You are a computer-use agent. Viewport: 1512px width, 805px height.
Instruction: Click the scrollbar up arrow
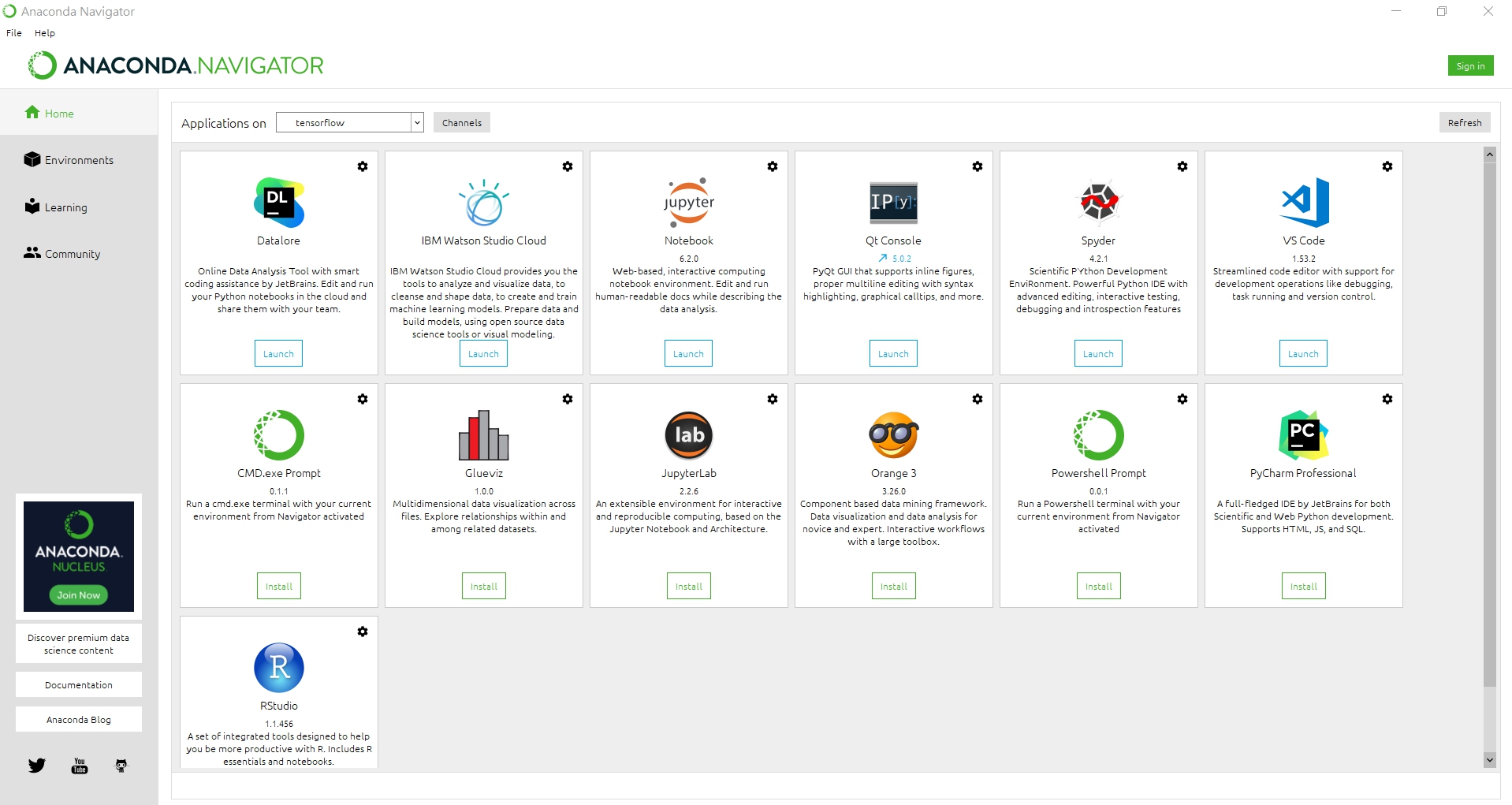click(x=1490, y=155)
